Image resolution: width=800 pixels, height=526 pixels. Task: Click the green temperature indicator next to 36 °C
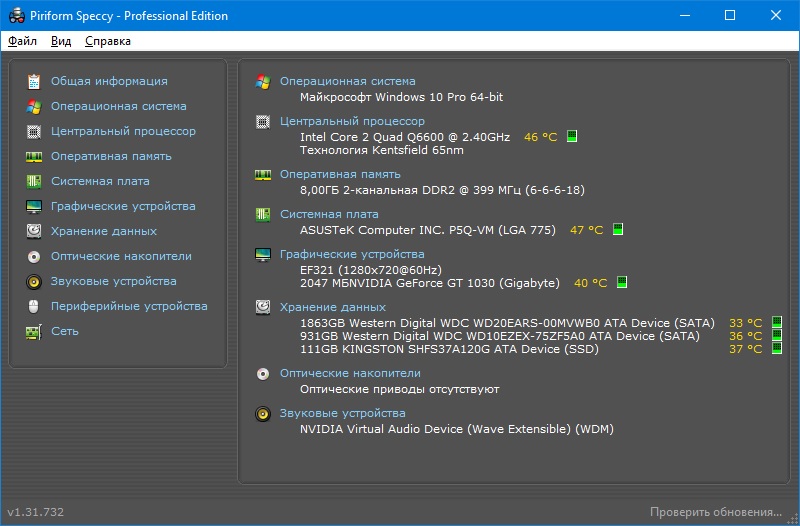(777, 336)
